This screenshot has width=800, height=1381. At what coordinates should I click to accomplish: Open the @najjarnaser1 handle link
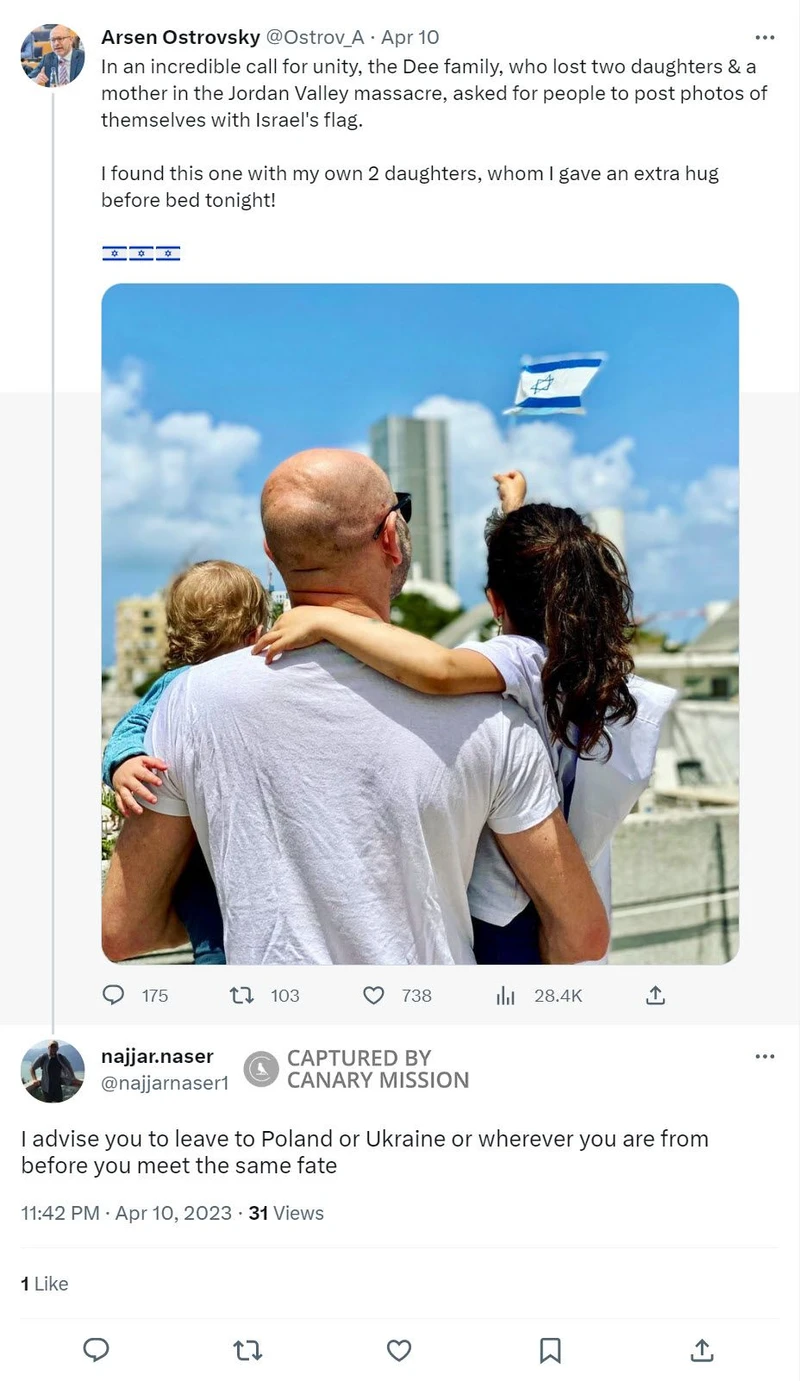click(165, 1082)
